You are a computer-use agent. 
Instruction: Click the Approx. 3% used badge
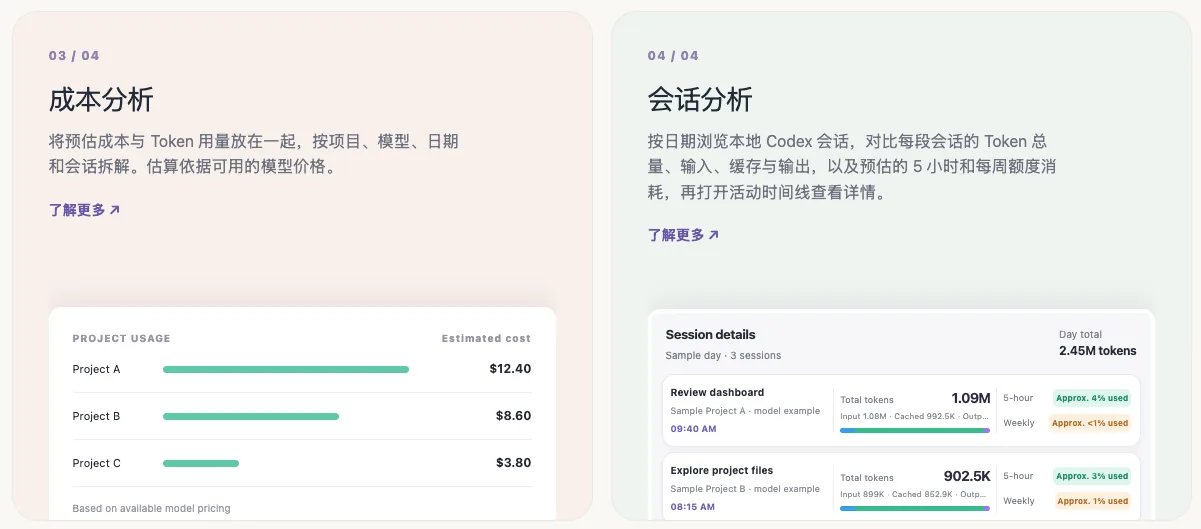tap(1091, 476)
